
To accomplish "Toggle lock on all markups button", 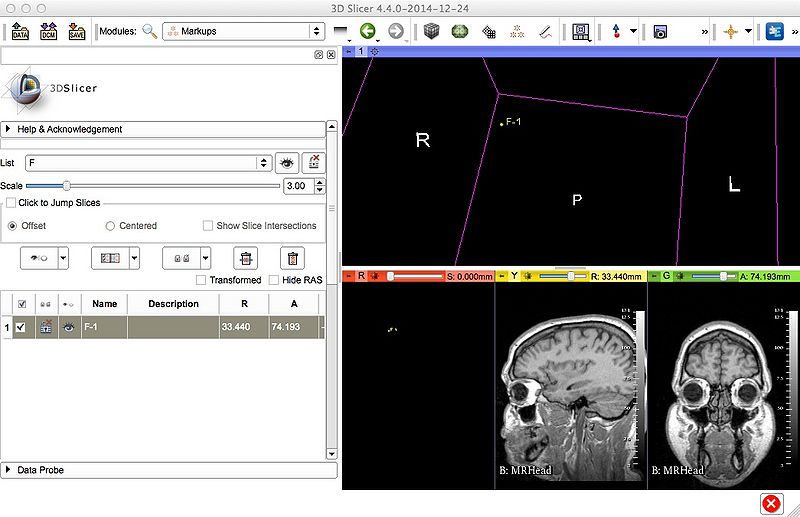I will (181, 258).
